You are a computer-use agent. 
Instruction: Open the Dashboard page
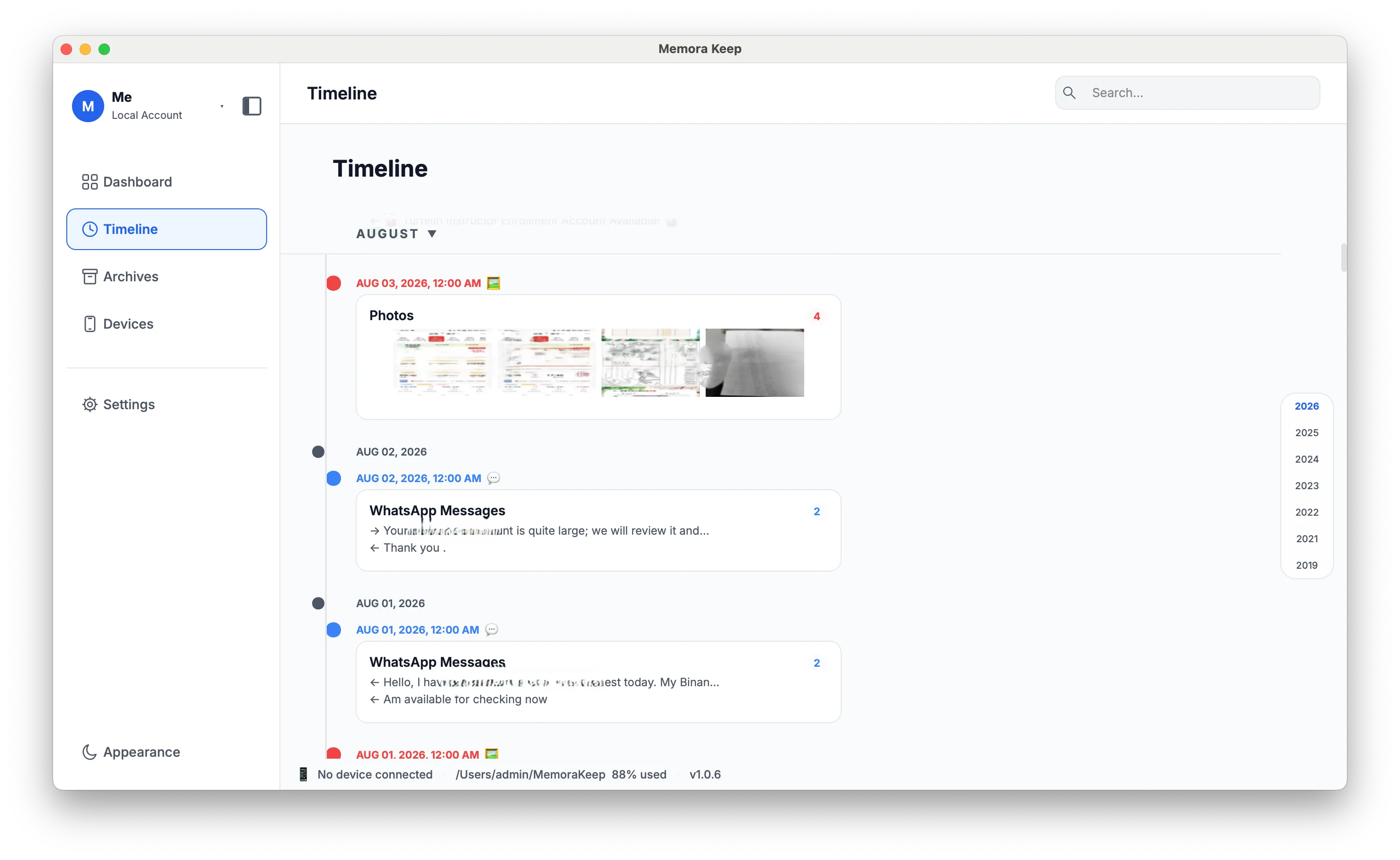click(166, 182)
